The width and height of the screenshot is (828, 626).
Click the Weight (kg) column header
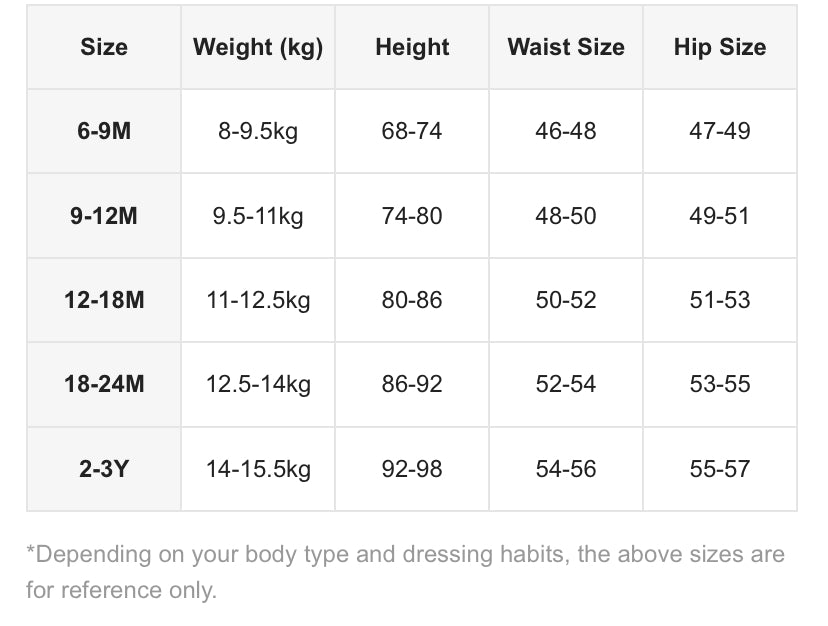258,47
